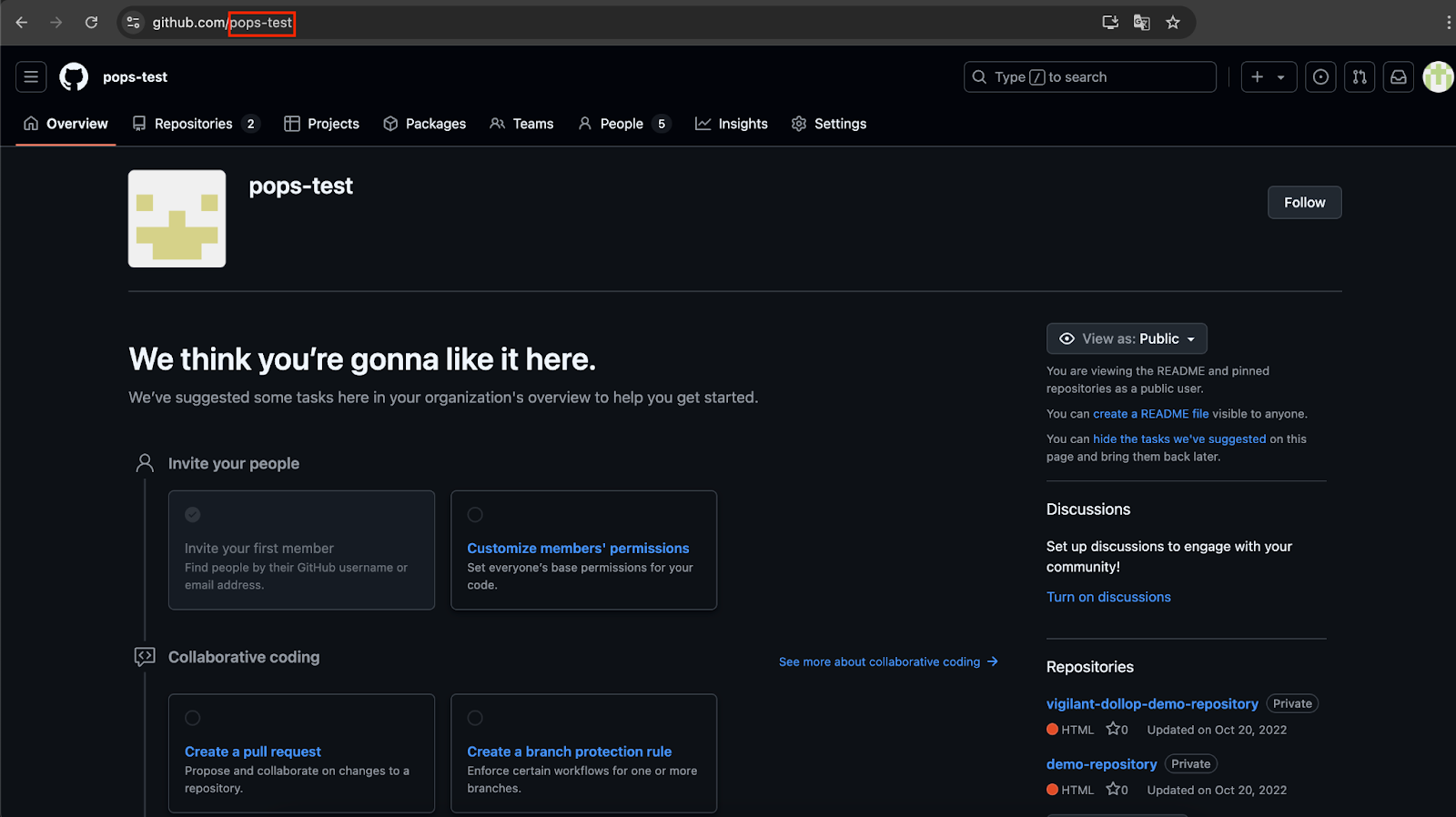Open the user avatar menu
Viewport: 1456px width, 817px height.
[x=1439, y=77]
